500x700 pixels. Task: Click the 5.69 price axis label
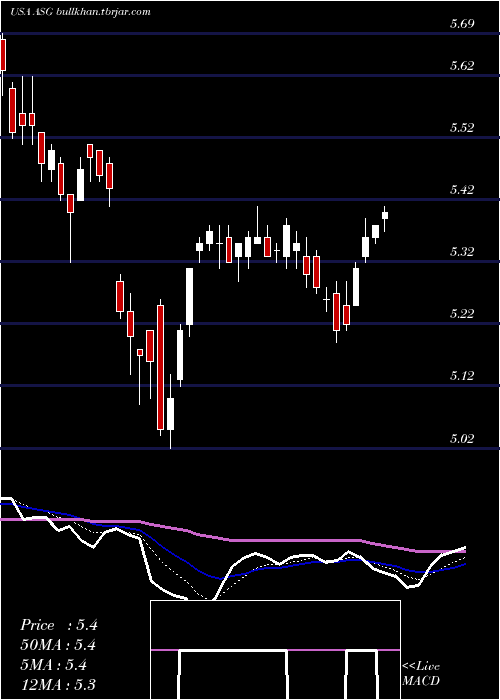[x=462, y=25]
